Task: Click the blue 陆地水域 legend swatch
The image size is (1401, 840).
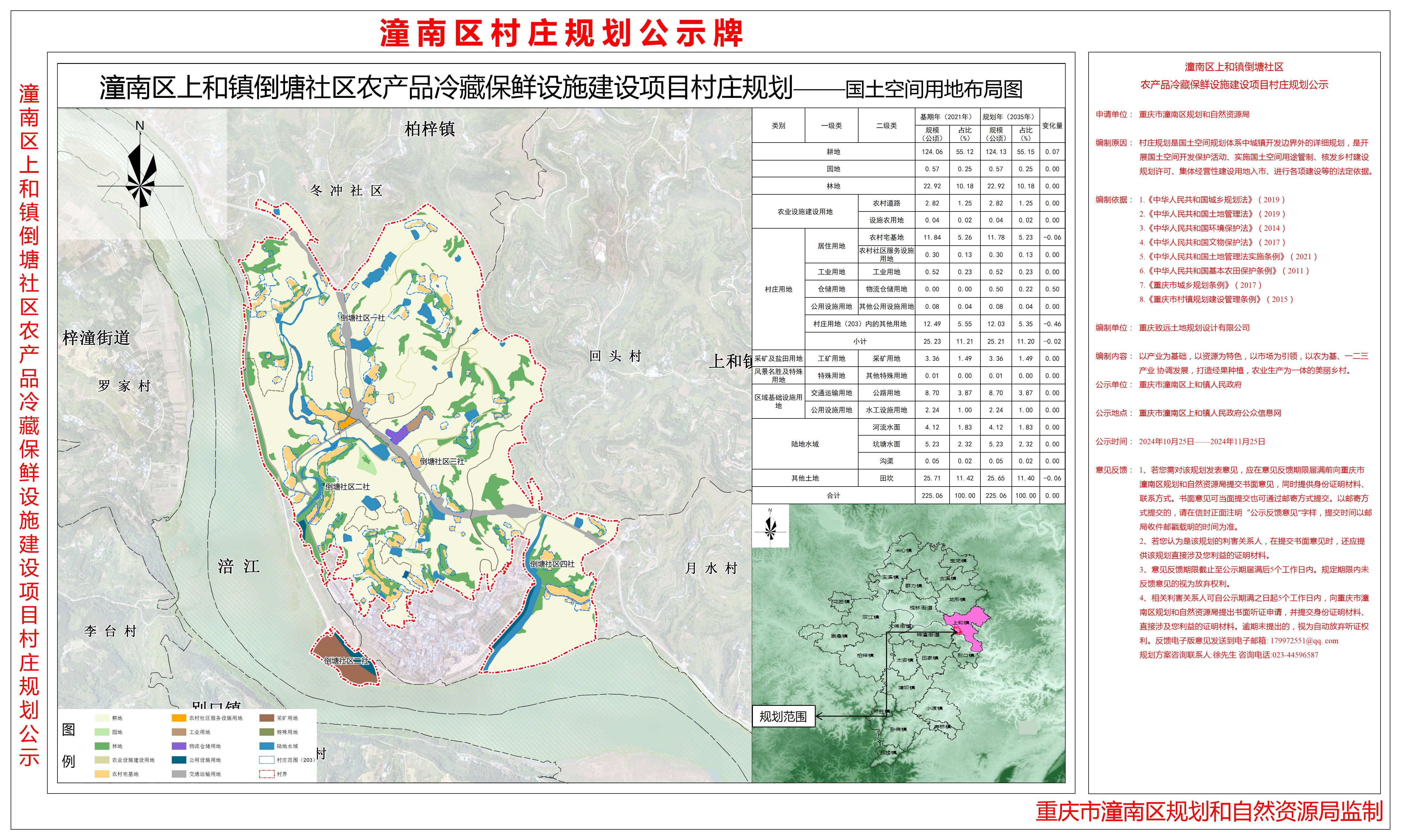Action: pyautogui.click(x=267, y=746)
